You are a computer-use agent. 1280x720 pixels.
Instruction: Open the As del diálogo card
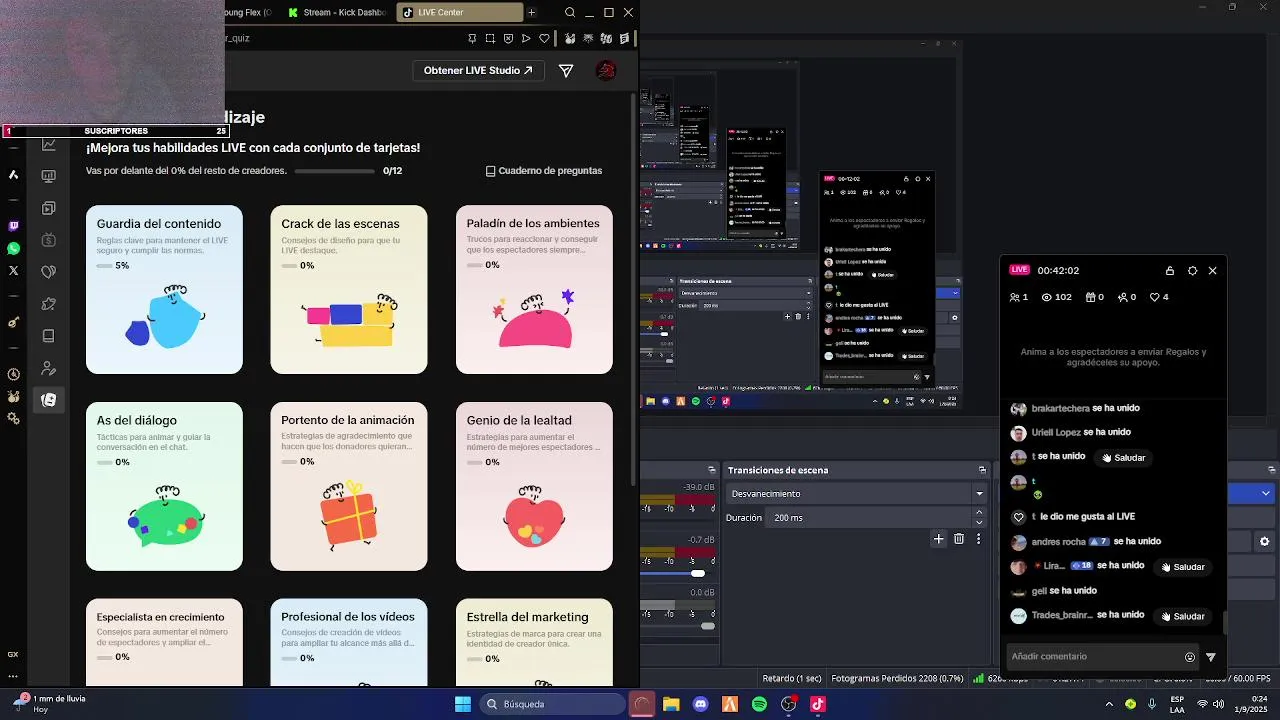pos(164,486)
